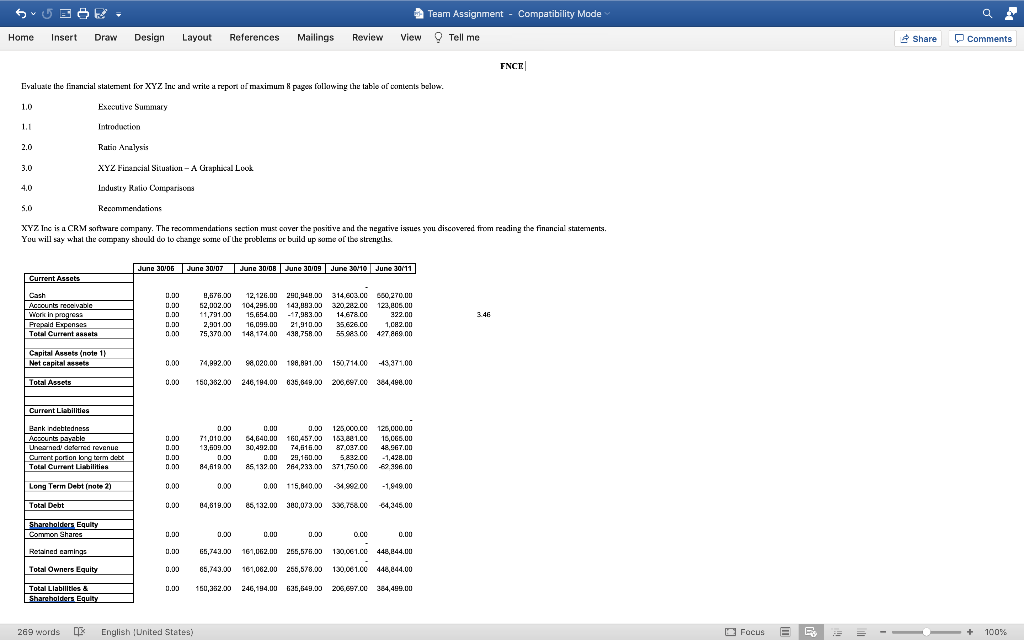1024x640 pixels.
Task: Open the Insert ribbon tab
Action: pos(64,37)
